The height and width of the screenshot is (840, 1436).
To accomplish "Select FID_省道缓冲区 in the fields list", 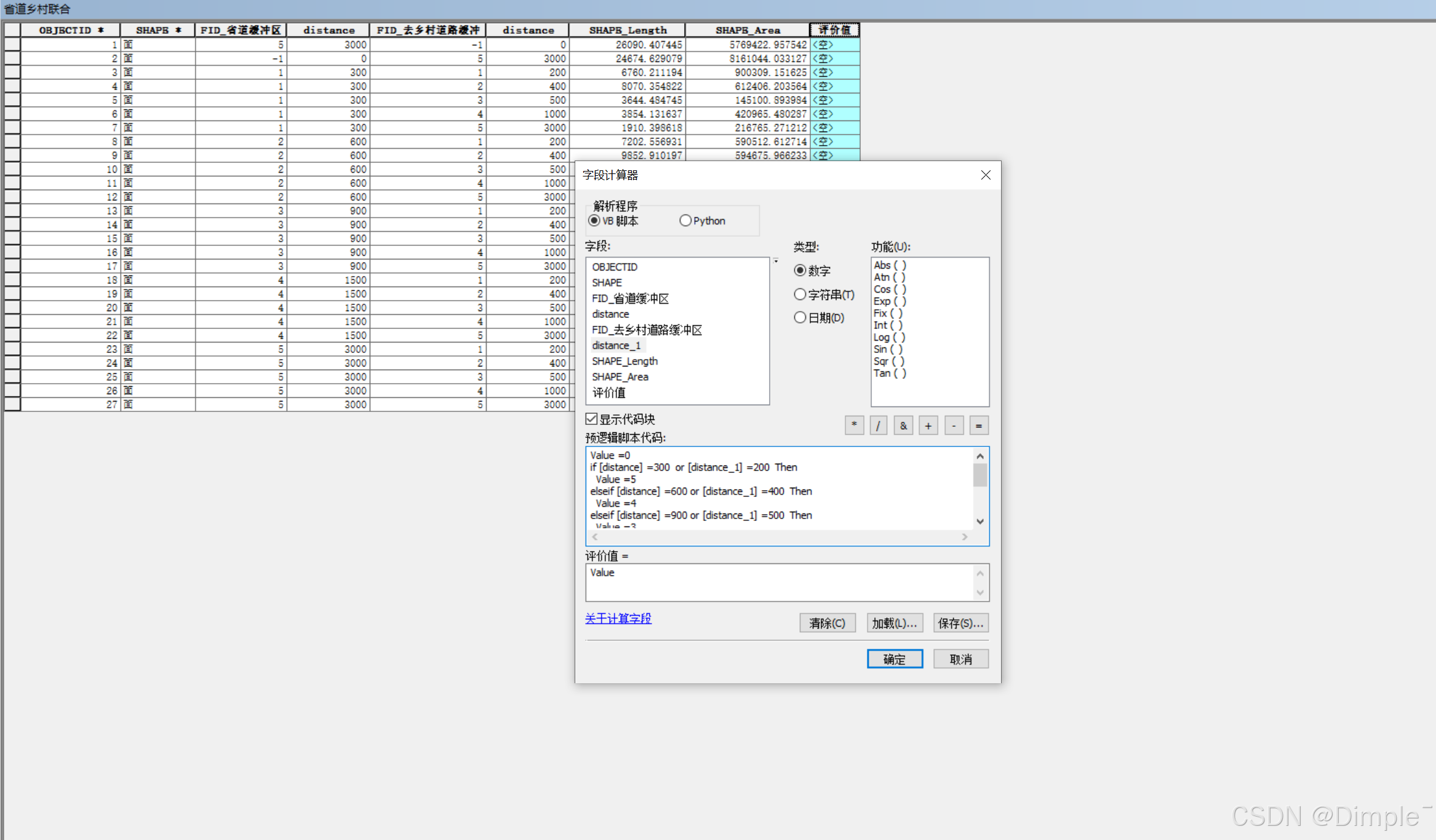I will coord(630,298).
